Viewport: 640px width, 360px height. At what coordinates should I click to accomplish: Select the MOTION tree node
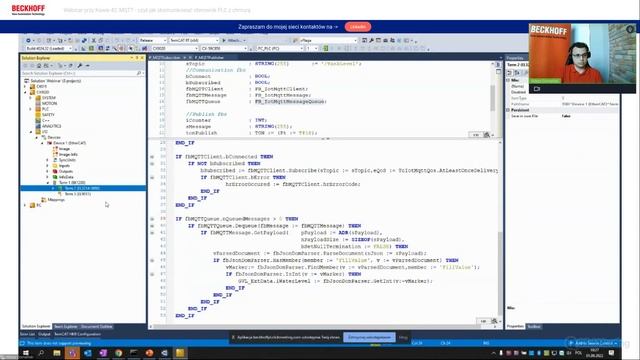(x=49, y=104)
